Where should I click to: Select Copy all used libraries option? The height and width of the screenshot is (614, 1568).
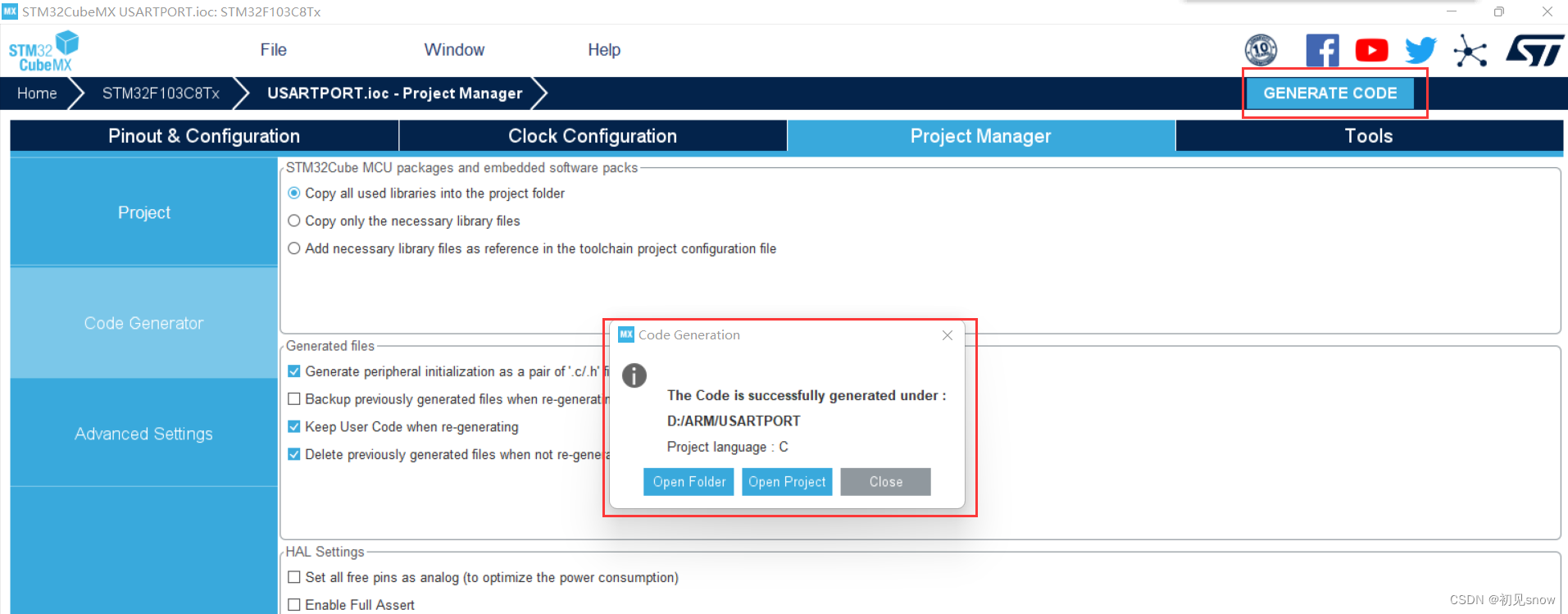pyautogui.click(x=294, y=193)
